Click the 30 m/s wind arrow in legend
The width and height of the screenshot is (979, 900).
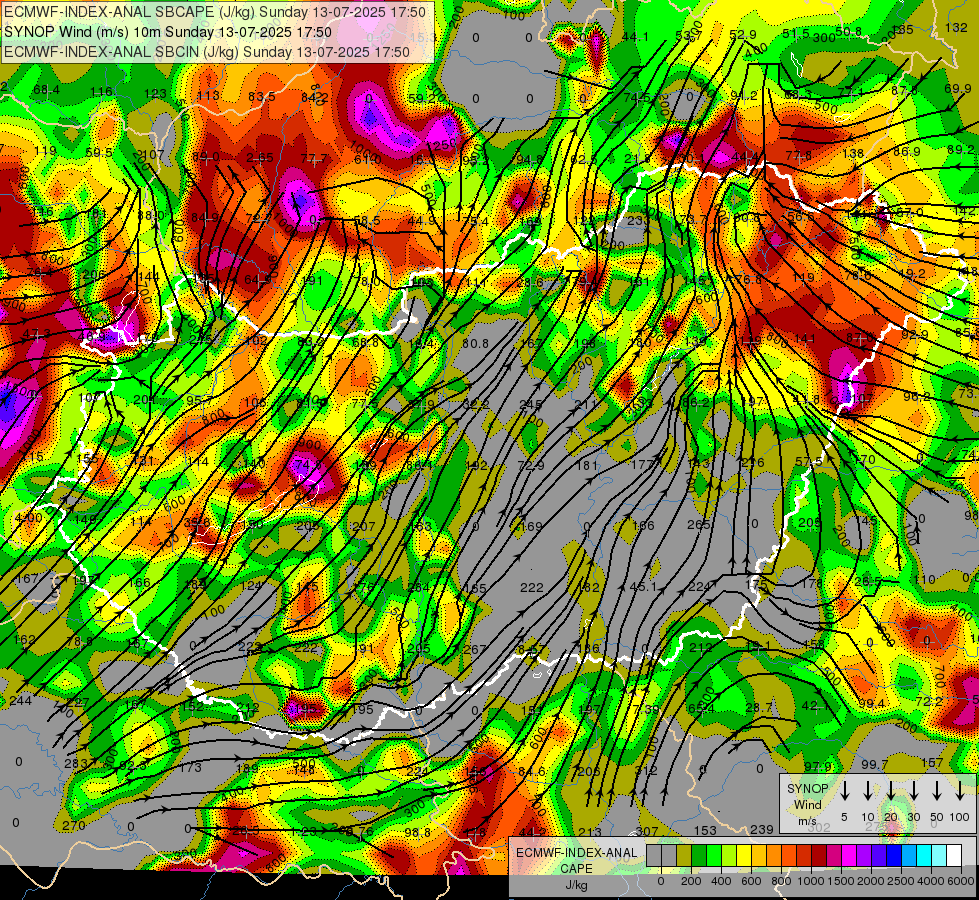[x=913, y=791]
